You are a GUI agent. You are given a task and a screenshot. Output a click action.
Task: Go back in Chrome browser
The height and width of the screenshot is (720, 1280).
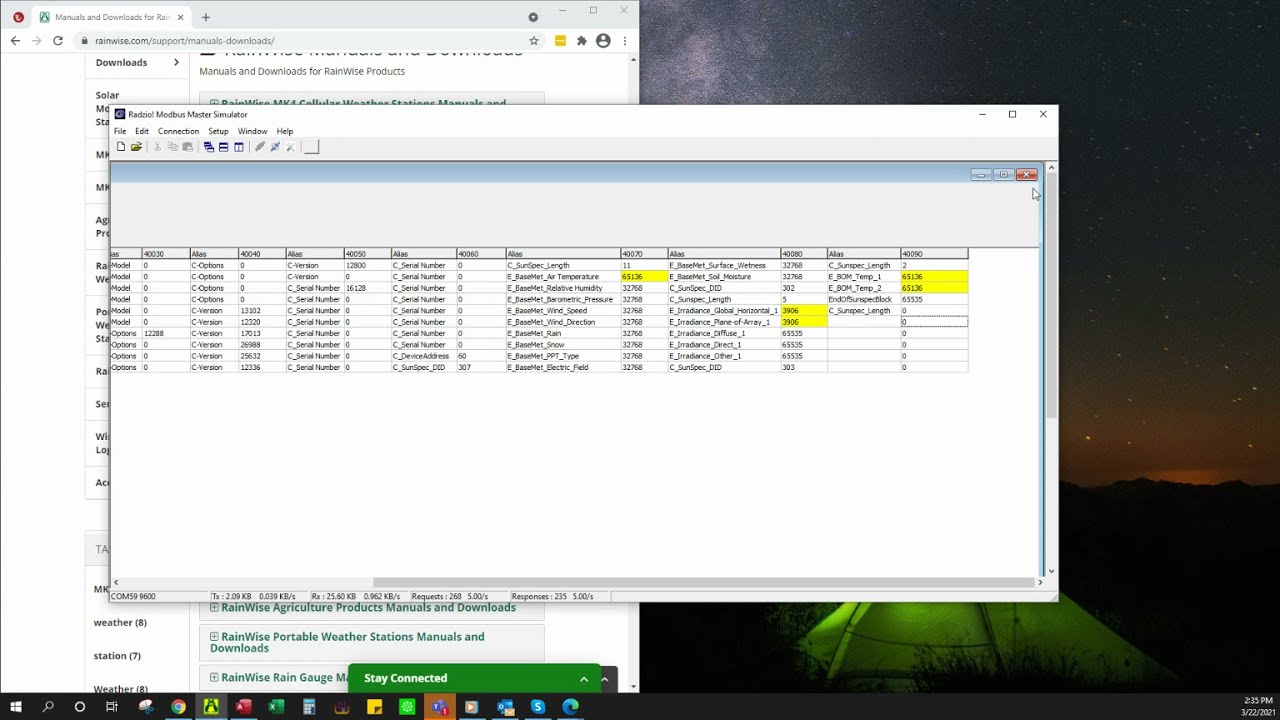pyautogui.click(x=15, y=41)
